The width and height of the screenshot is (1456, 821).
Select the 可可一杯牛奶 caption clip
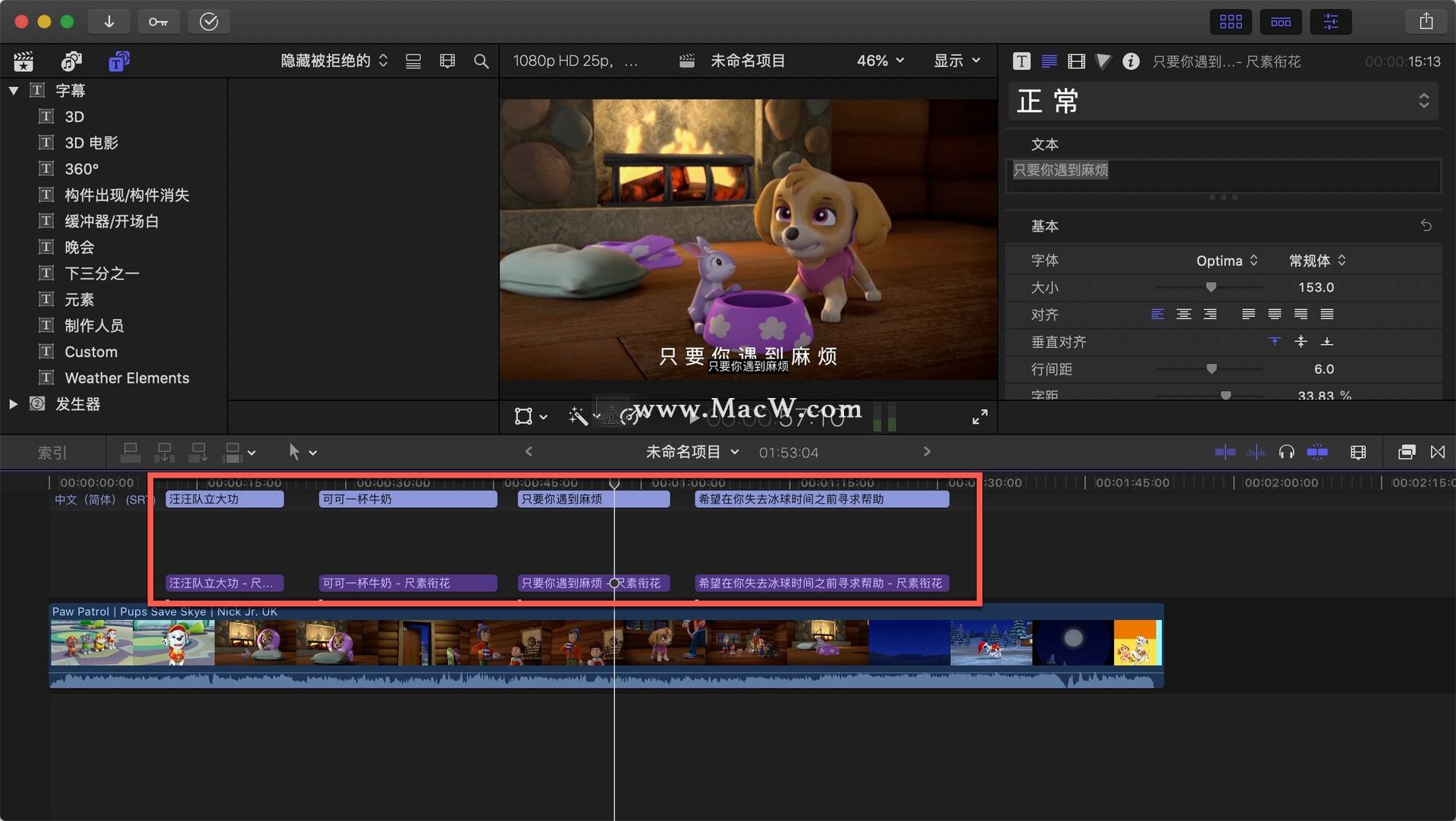(x=407, y=499)
